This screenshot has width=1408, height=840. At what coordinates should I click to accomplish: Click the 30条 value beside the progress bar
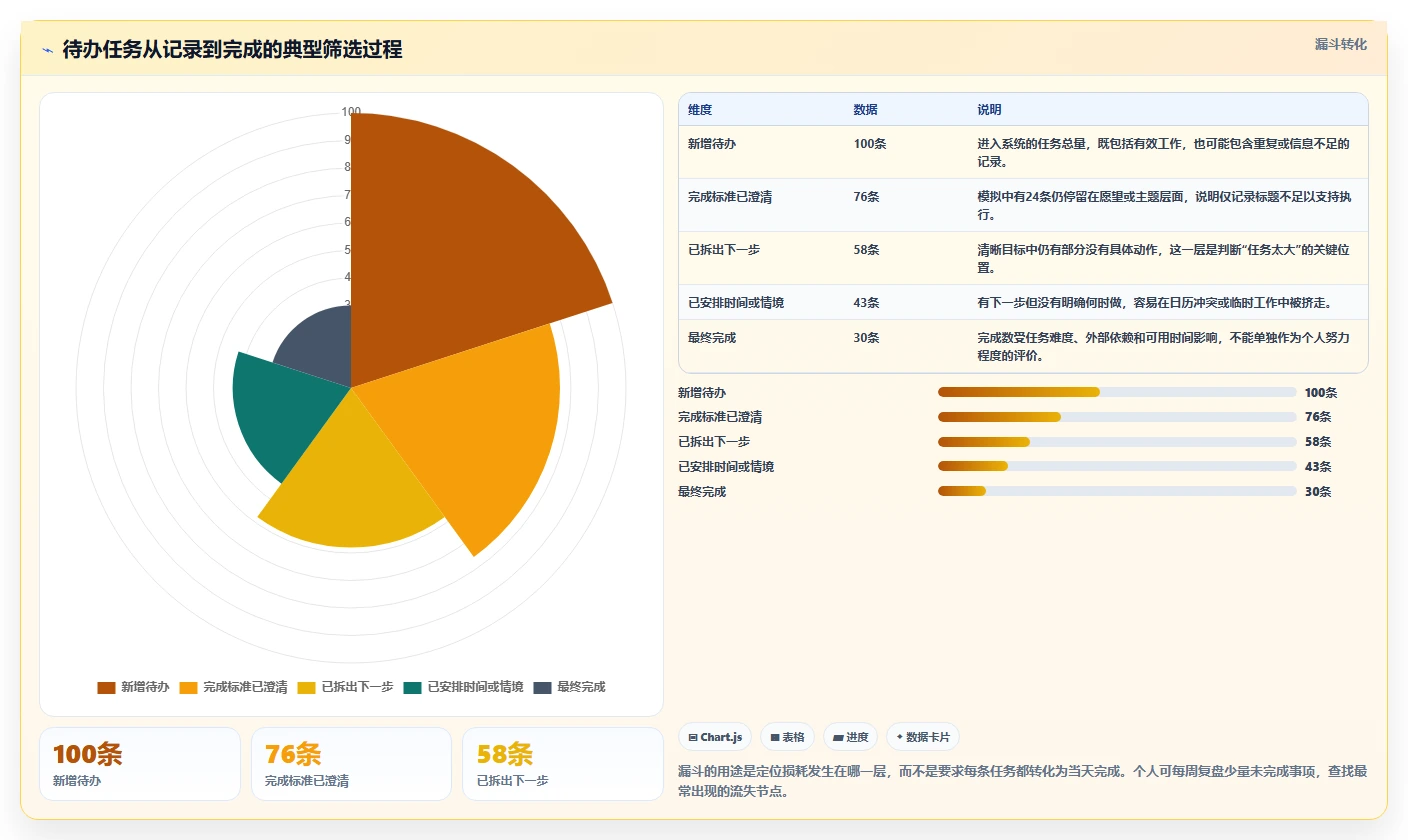[x=1318, y=492]
